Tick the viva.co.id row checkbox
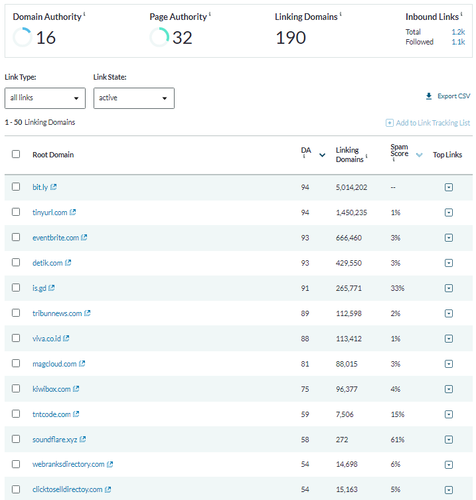The width and height of the screenshot is (476, 500). coord(16,338)
